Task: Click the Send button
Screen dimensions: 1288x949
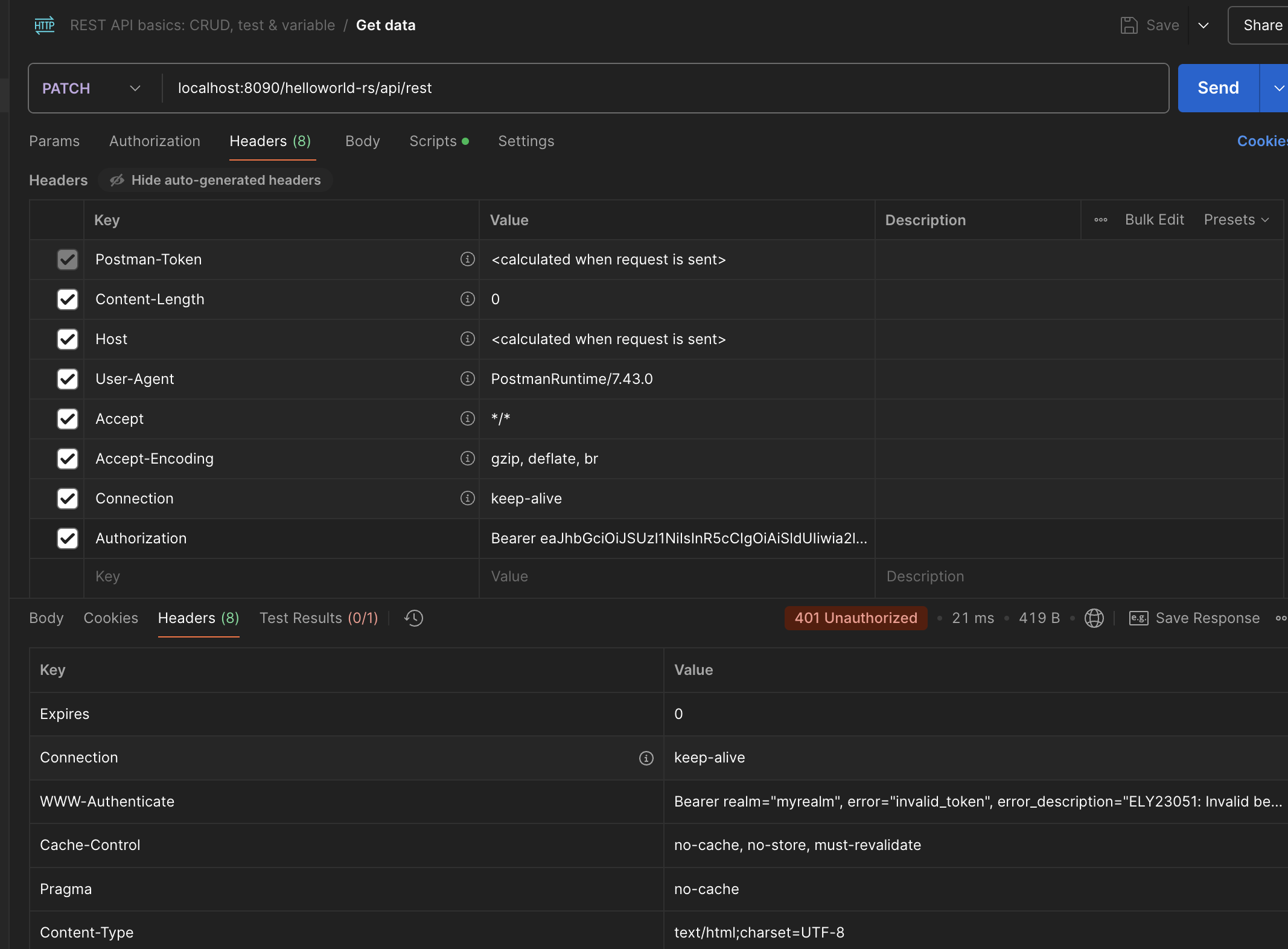Action: coord(1217,88)
